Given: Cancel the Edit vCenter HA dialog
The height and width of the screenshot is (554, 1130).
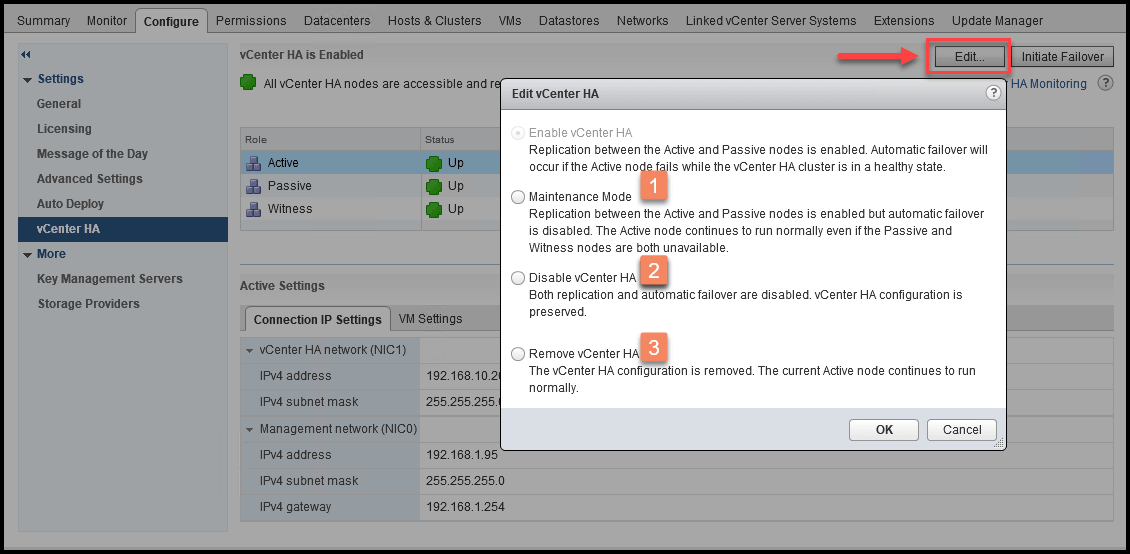Looking at the screenshot, I should (x=962, y=429).
